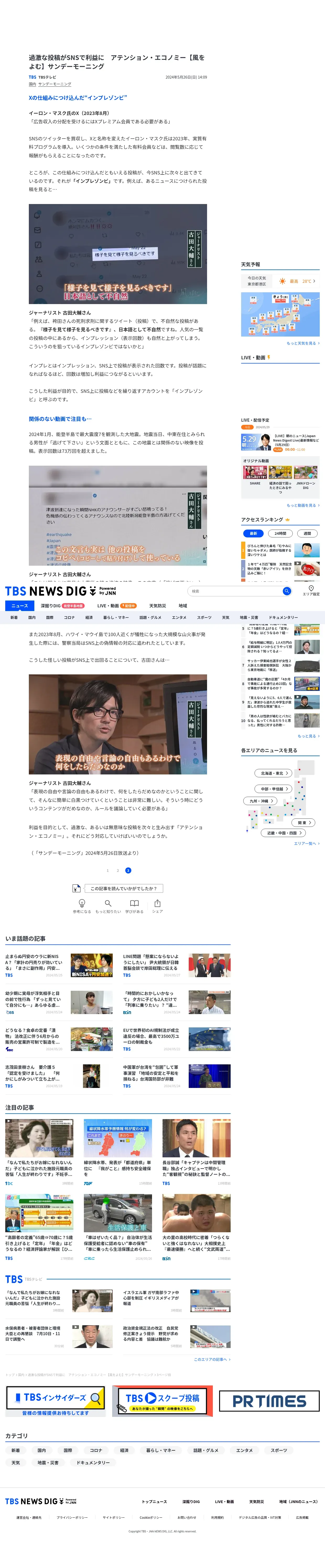The image size is (325, 1568).
Task: Open 長谷部誠 interview article image
Action: 197,1138
